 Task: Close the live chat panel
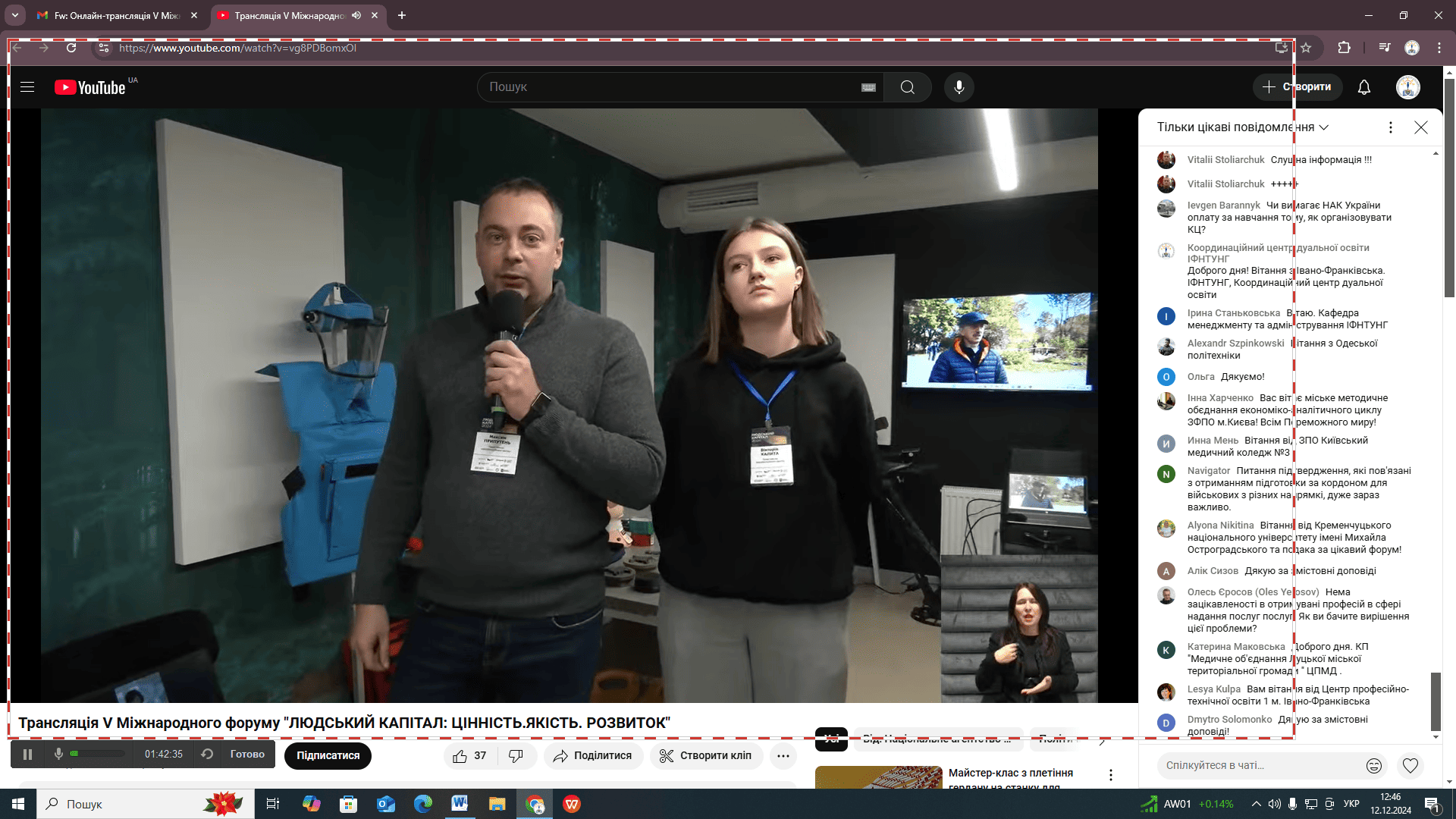point(1421,127)
